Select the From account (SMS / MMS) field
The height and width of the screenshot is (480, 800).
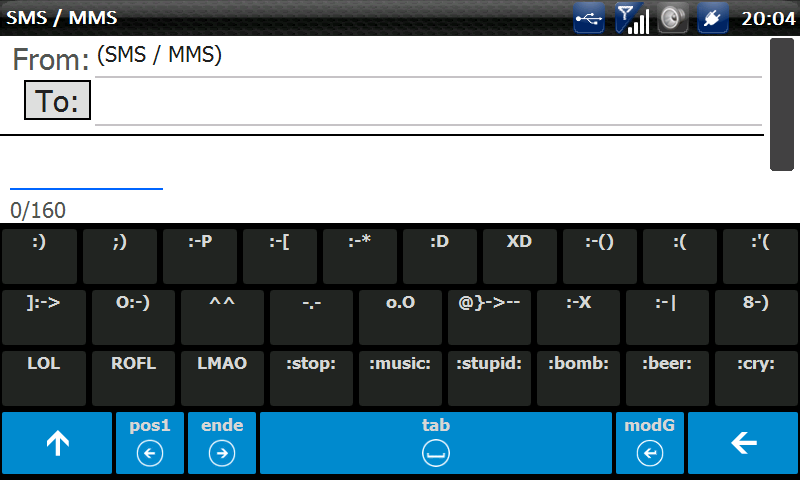tap(429, 57)
